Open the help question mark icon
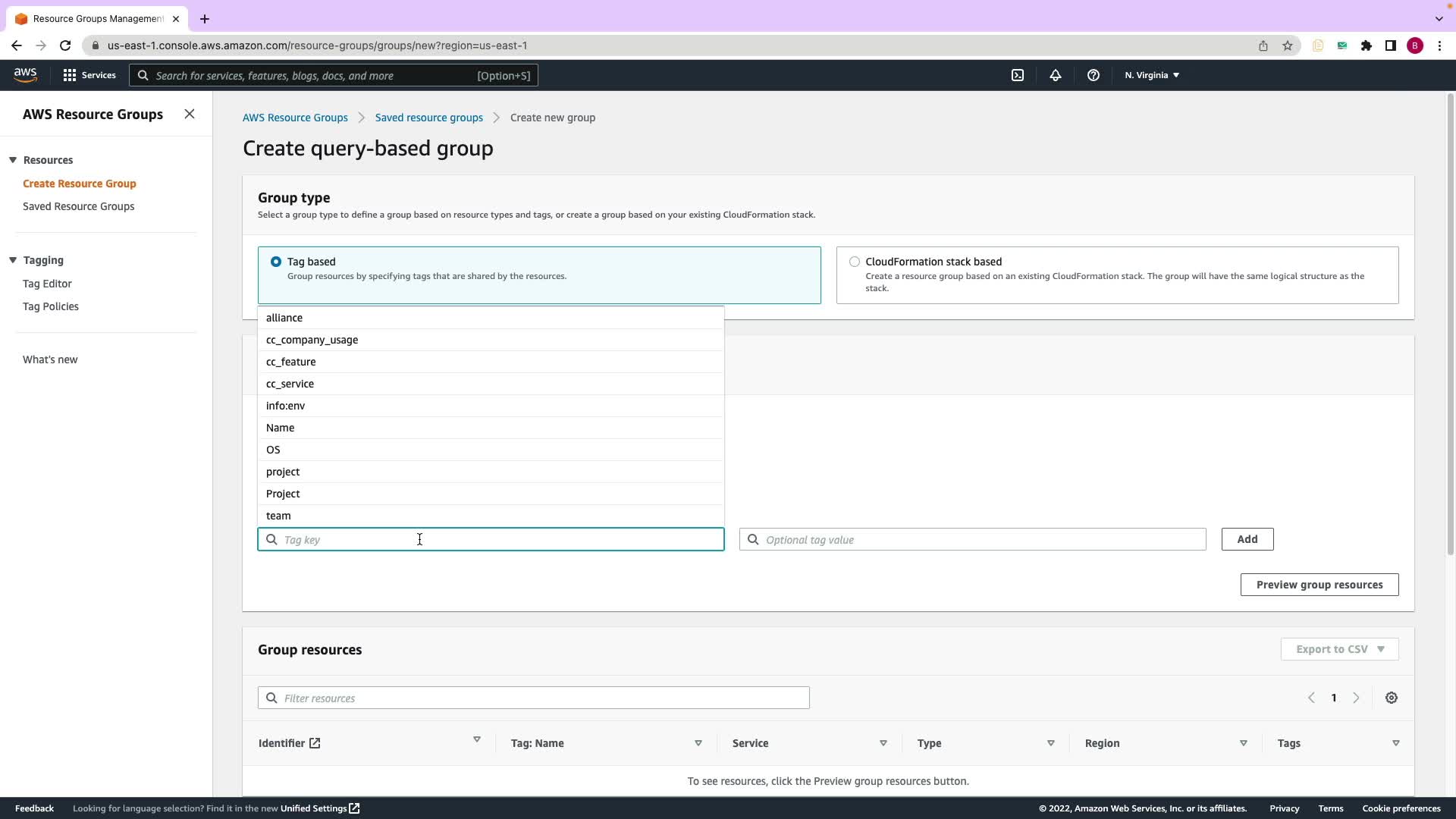The width and height of the screenshot is (1456, 819). pos(1093,75)
